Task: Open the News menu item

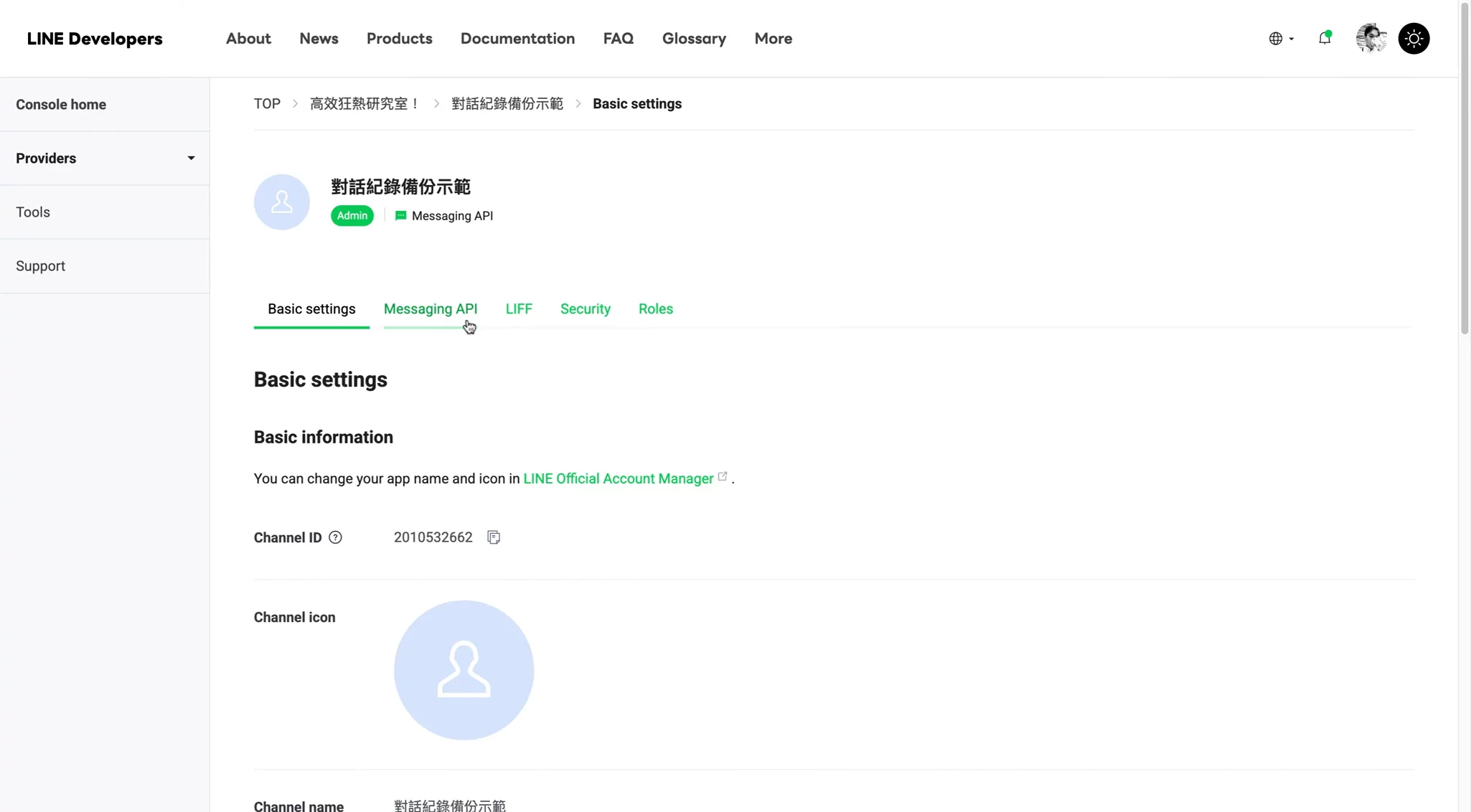Action: [x=319, y=39]
